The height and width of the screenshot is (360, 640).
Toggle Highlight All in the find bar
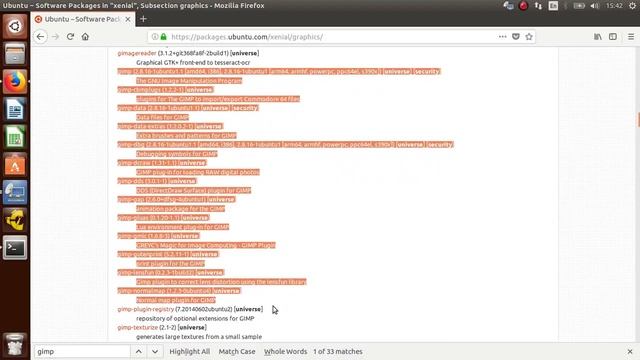point(190,351)
